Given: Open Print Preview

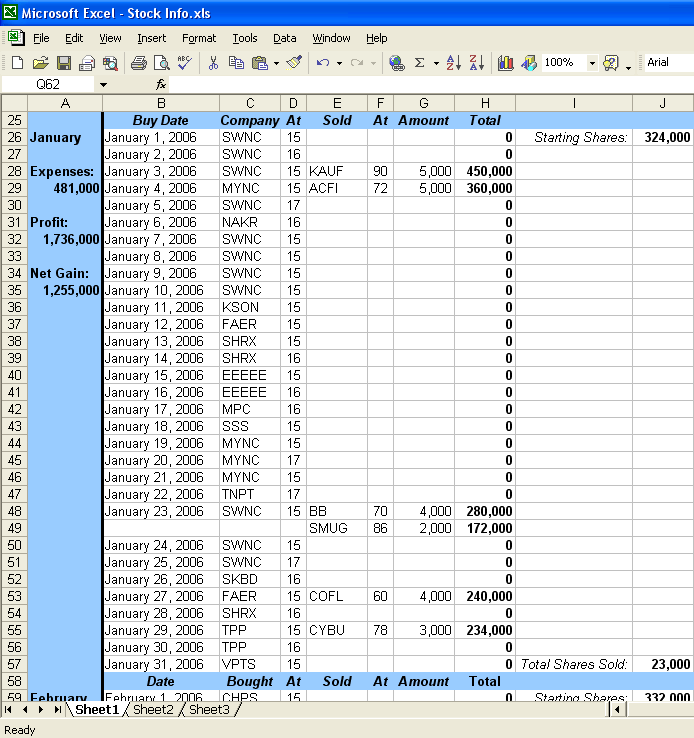Looking at the screenshot, I should click(162, 63).
